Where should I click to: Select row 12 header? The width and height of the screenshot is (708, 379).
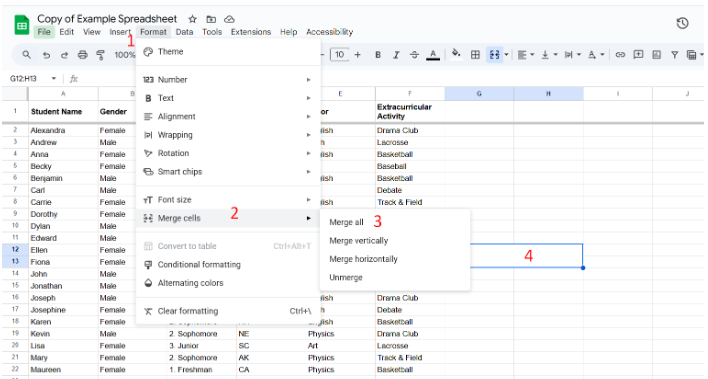[15, 250]
